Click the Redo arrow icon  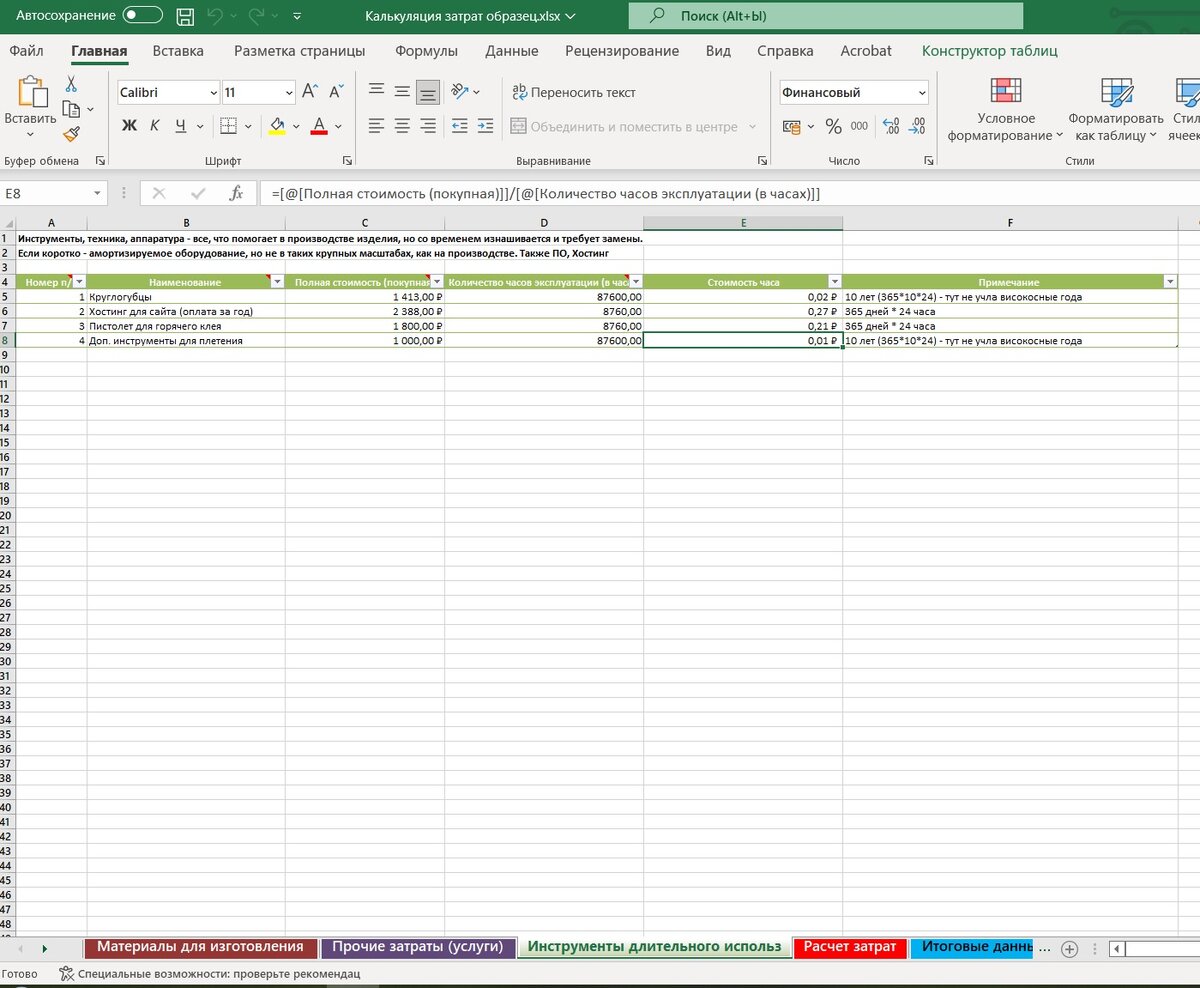257,17
